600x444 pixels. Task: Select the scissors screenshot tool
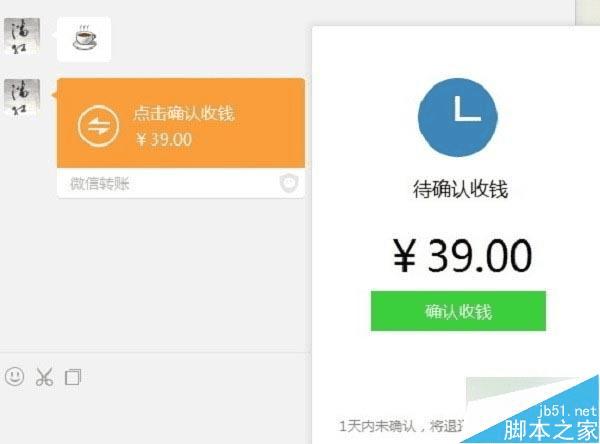tap(44, 377)
